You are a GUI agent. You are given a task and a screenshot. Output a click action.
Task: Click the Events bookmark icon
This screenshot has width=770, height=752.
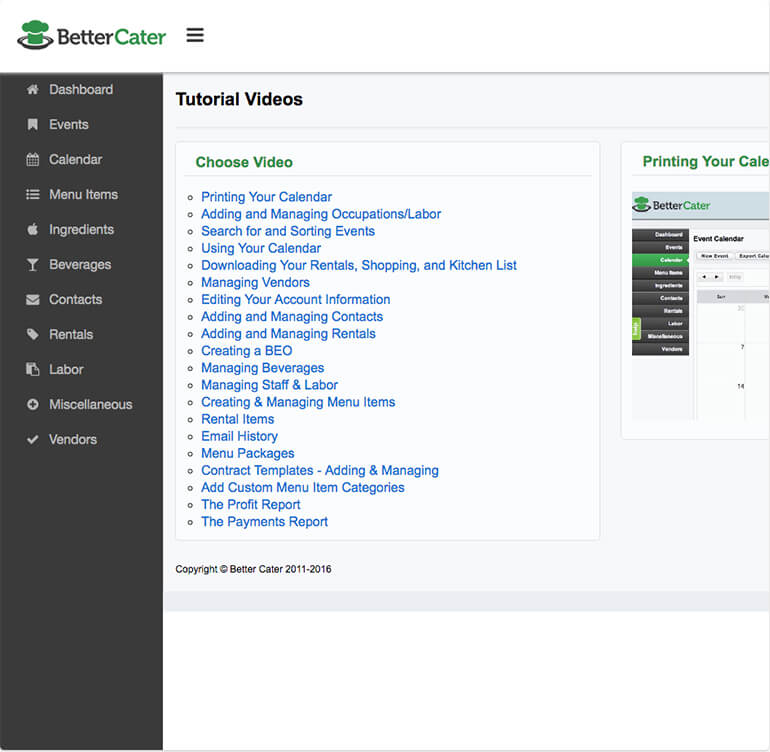click(x=32, y=124)
